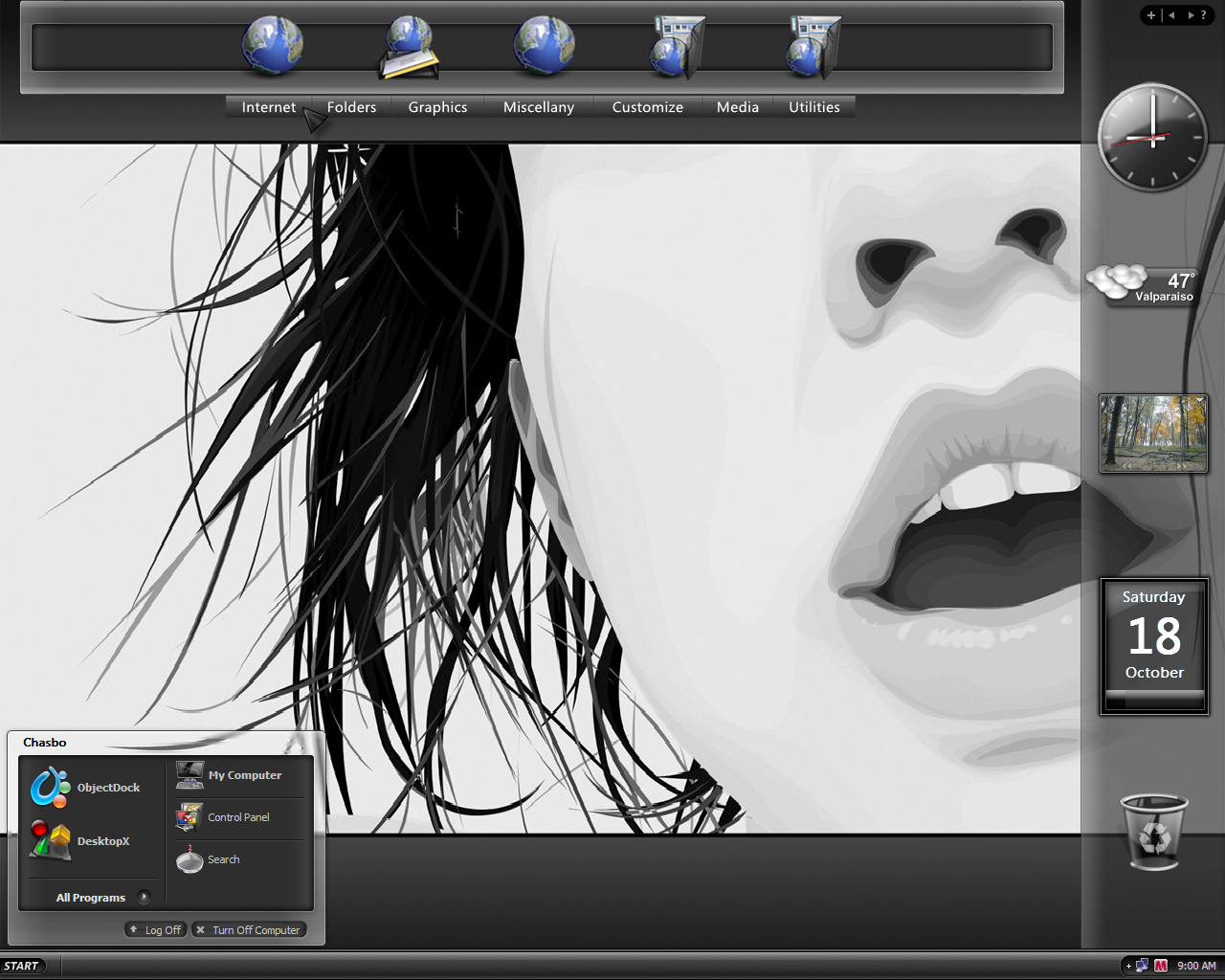Click Turn Off Computer button
The height and width of the screenshot is (980, 1225).
point(249,929)
